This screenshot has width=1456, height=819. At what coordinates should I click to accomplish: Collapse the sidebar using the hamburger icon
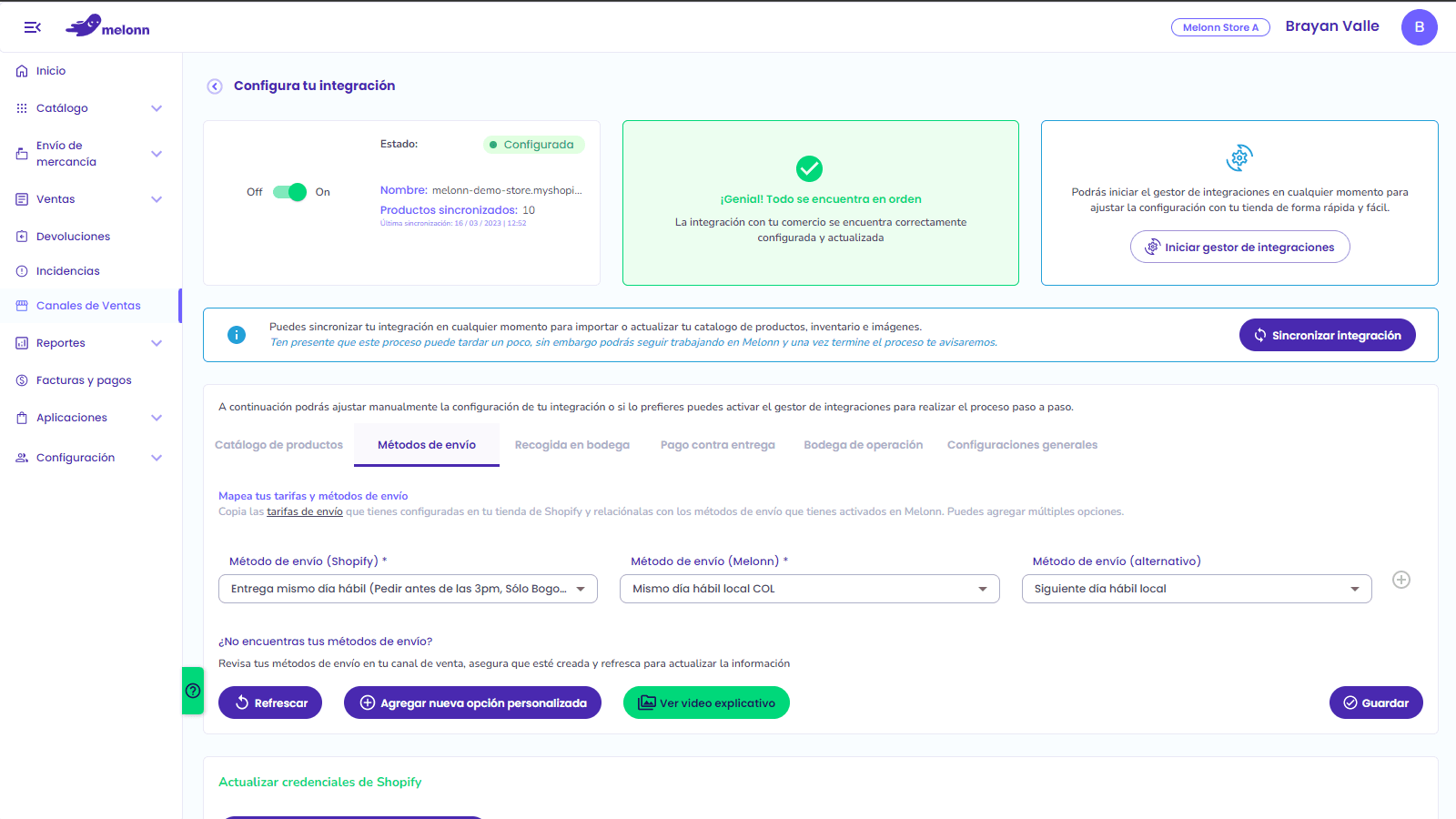point(31,26)
